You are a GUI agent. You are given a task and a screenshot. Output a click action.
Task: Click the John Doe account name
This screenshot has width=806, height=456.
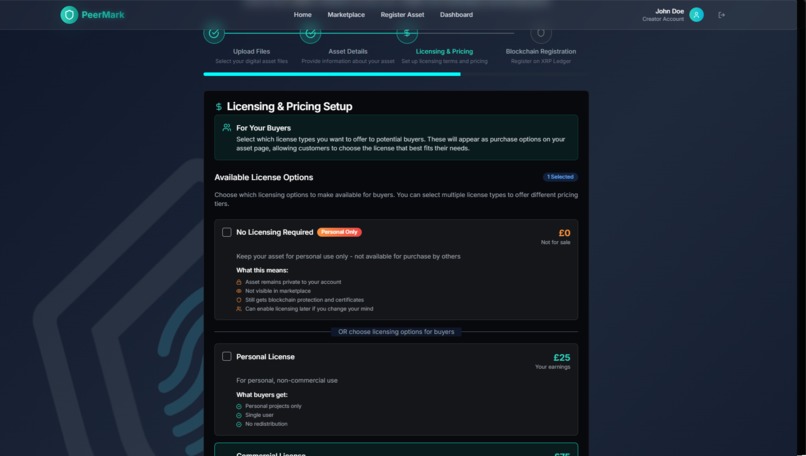pyautogui.click(x=669, y=11)
